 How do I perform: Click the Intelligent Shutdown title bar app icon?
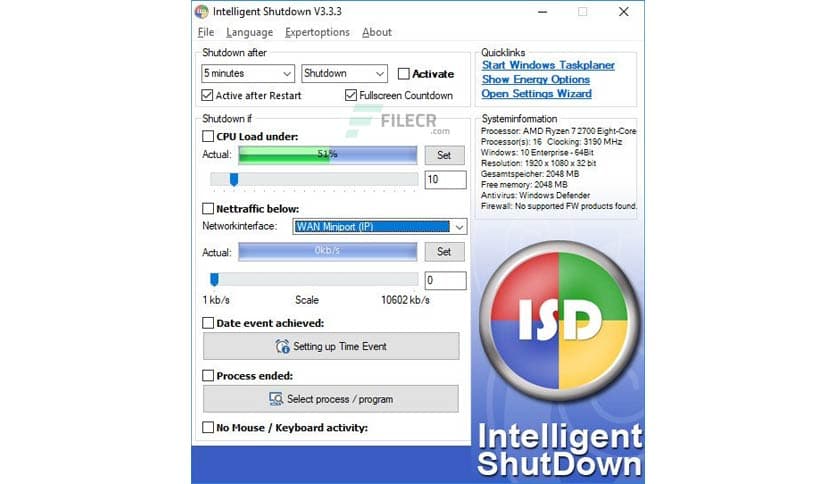pyautogui.click(x=202, y=11)
